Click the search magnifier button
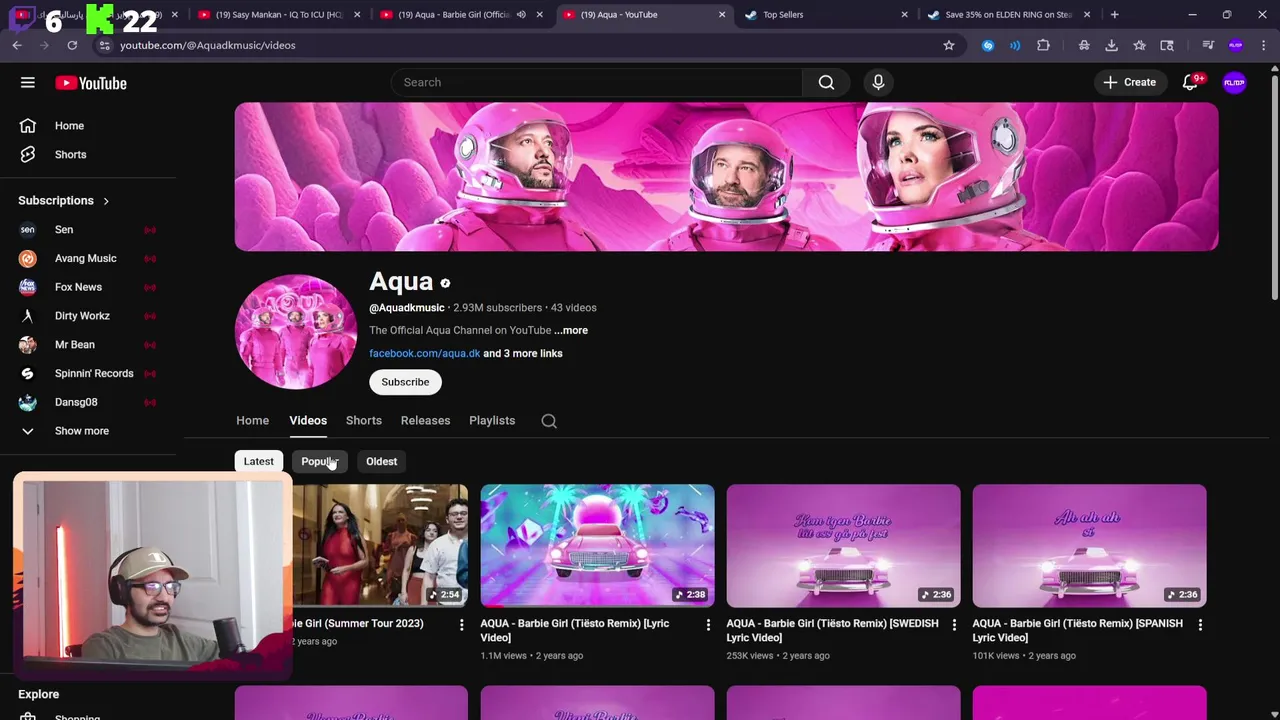 point(826,82)
